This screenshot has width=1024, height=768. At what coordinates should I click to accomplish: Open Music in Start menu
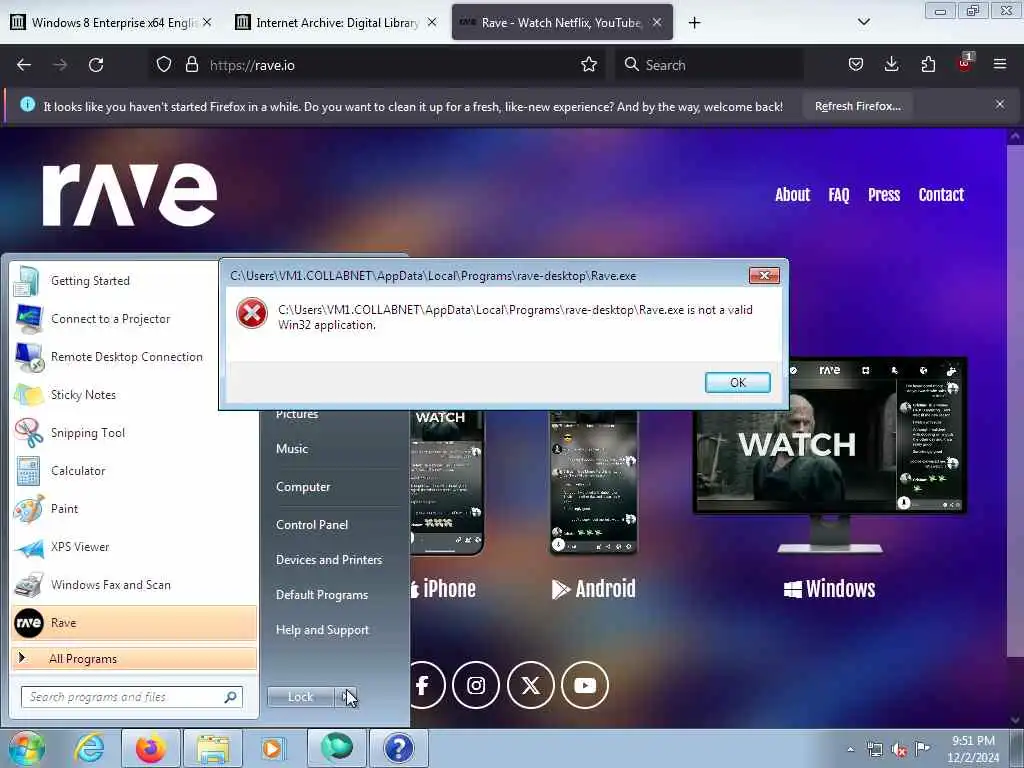pos(292,449)
